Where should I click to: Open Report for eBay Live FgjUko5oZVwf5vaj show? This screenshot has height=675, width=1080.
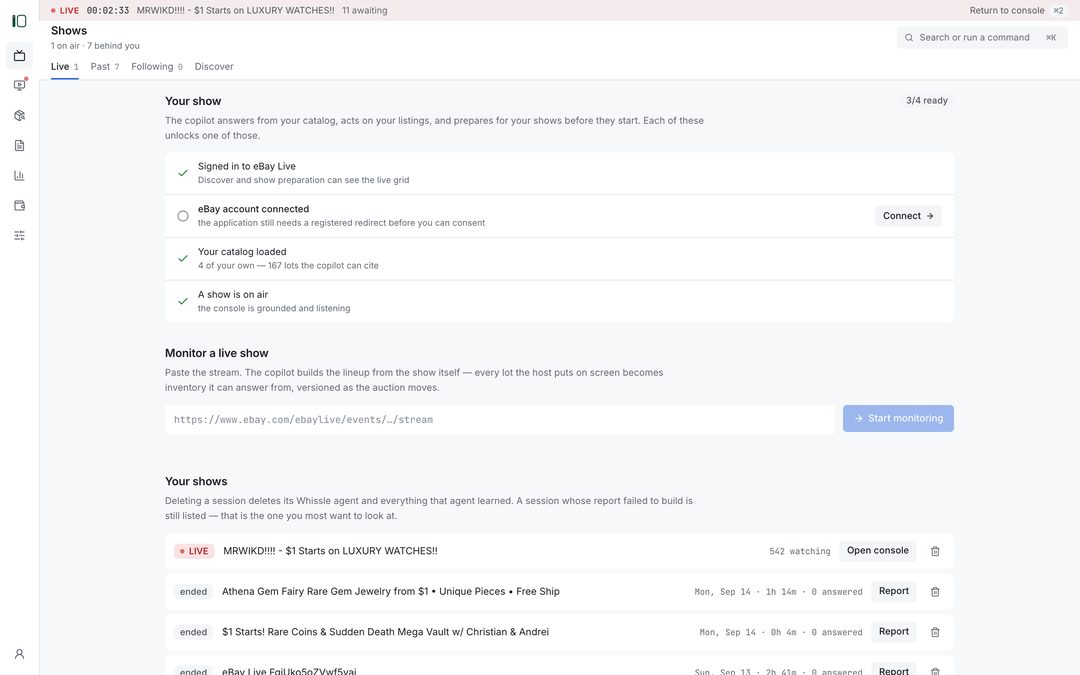(893, 670)
